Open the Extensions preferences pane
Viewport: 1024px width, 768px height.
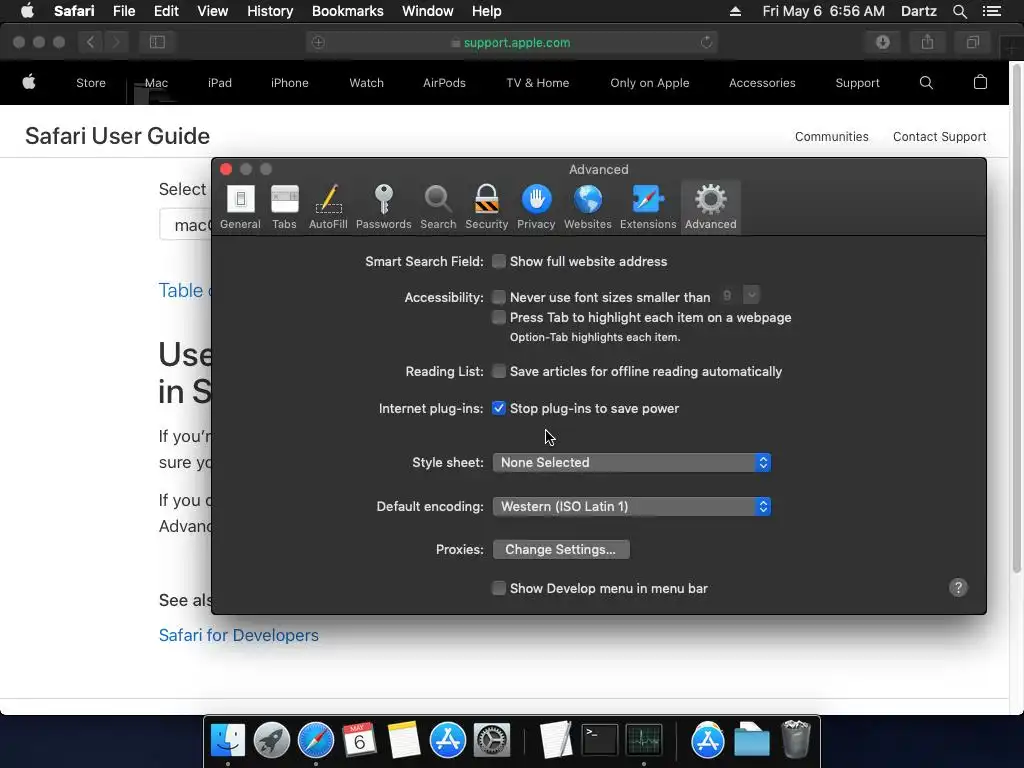pos(648,207)
